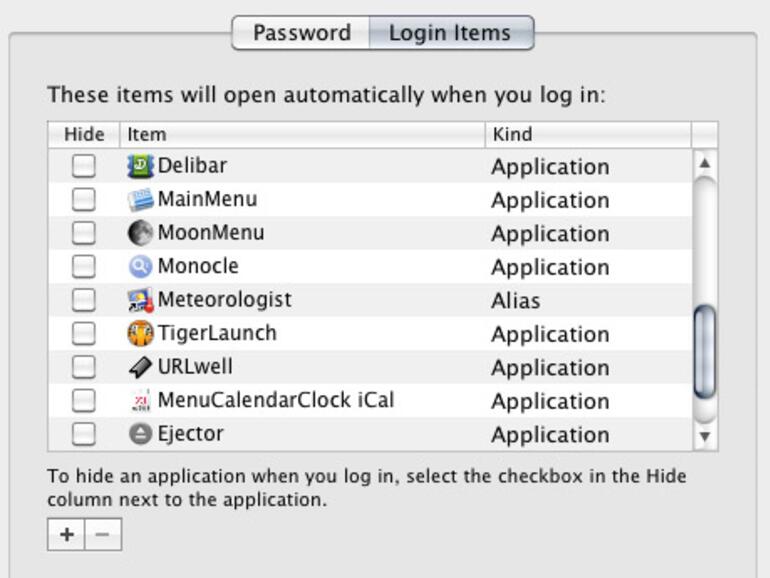Select the Ejector eject icon

[141, 434]
